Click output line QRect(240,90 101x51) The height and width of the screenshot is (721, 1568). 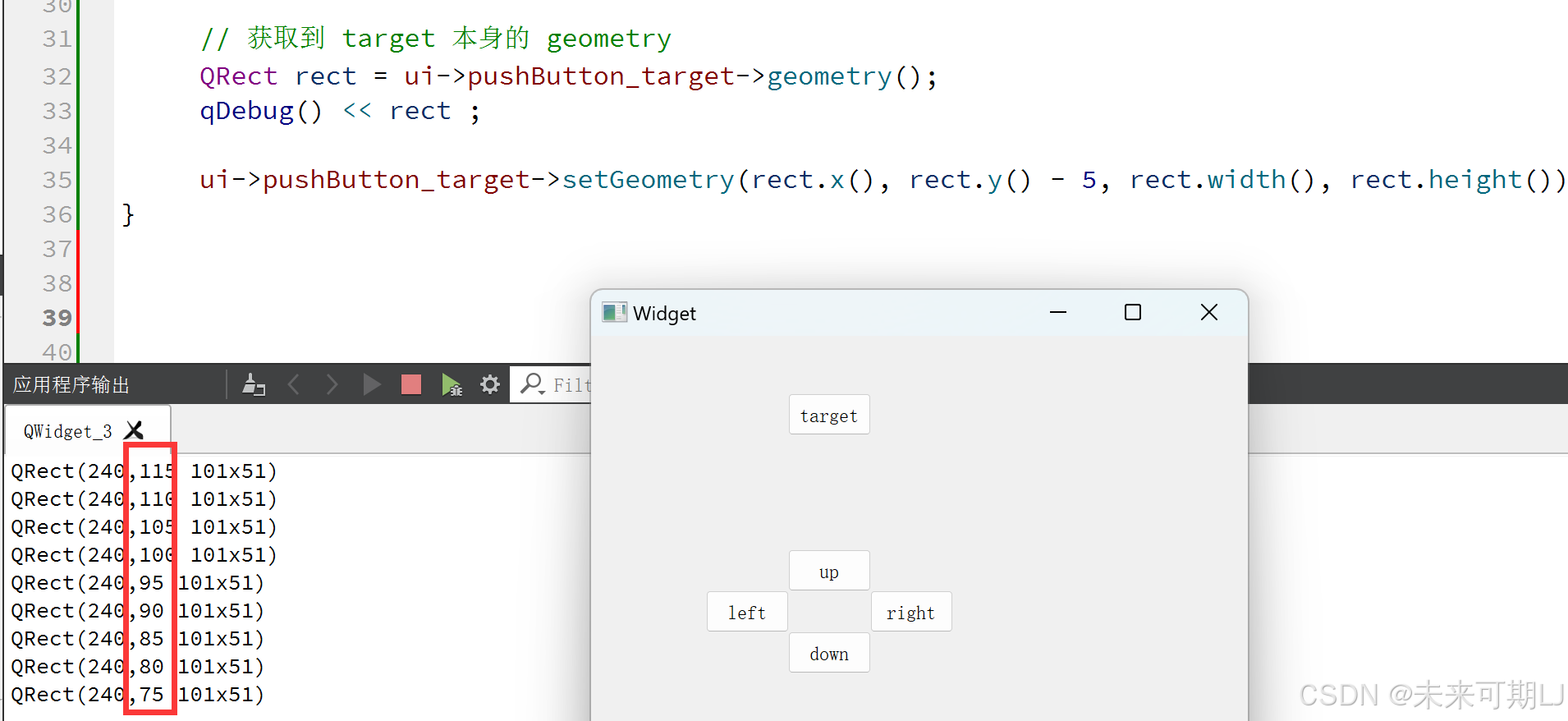(x=138, y=611)
